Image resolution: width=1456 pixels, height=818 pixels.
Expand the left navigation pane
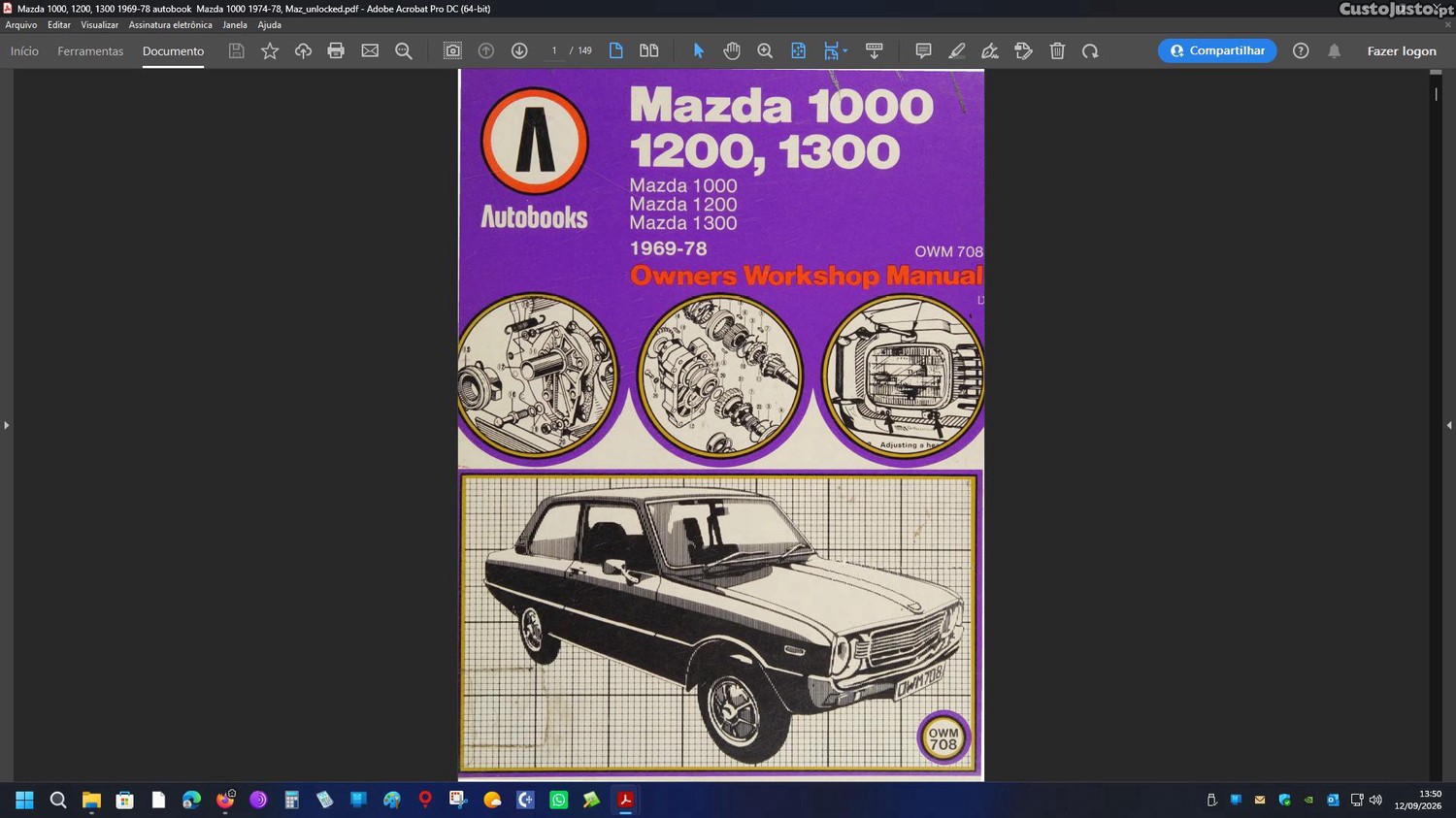[x=6, y=425]
